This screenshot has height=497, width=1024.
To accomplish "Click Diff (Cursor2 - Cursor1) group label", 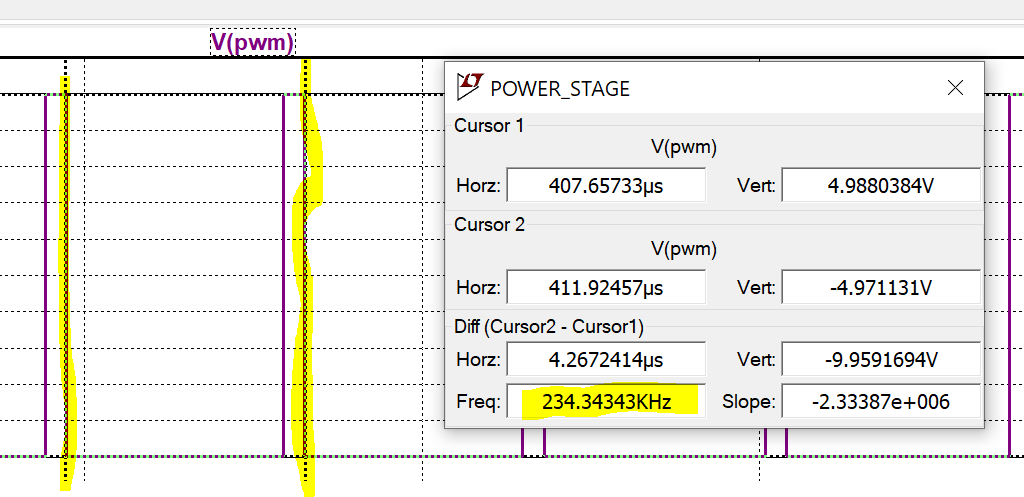I will pyautogui.click(x=549, y=327).
